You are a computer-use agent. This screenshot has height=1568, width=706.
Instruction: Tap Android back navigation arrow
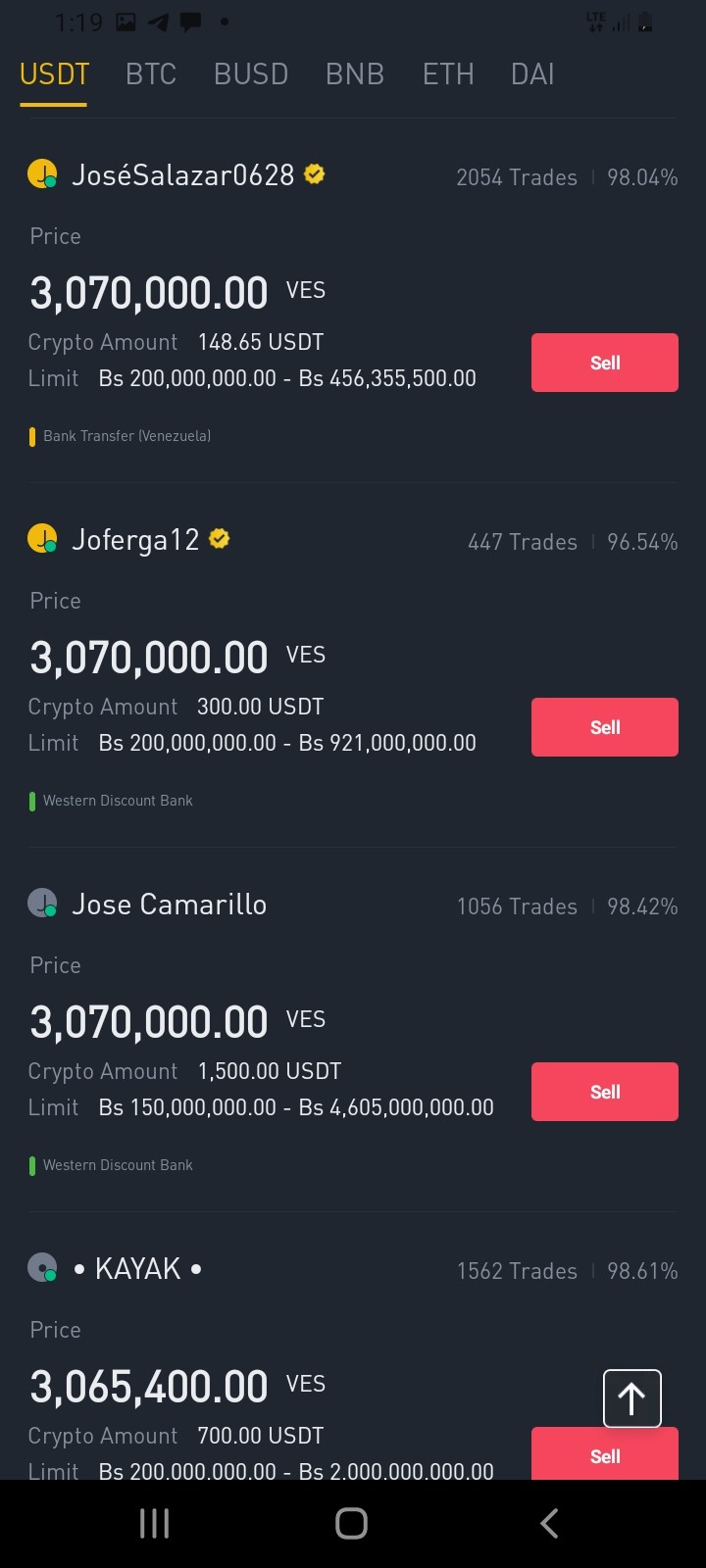tap(549, 1523)
